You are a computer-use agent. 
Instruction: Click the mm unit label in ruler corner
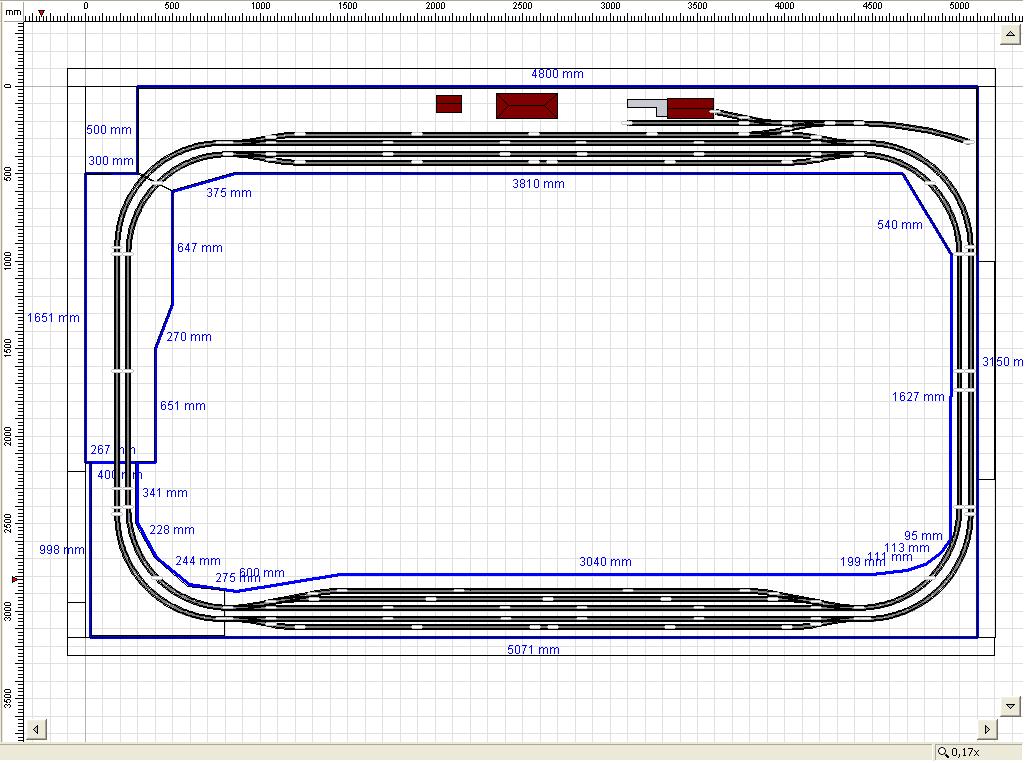point(13,12)
